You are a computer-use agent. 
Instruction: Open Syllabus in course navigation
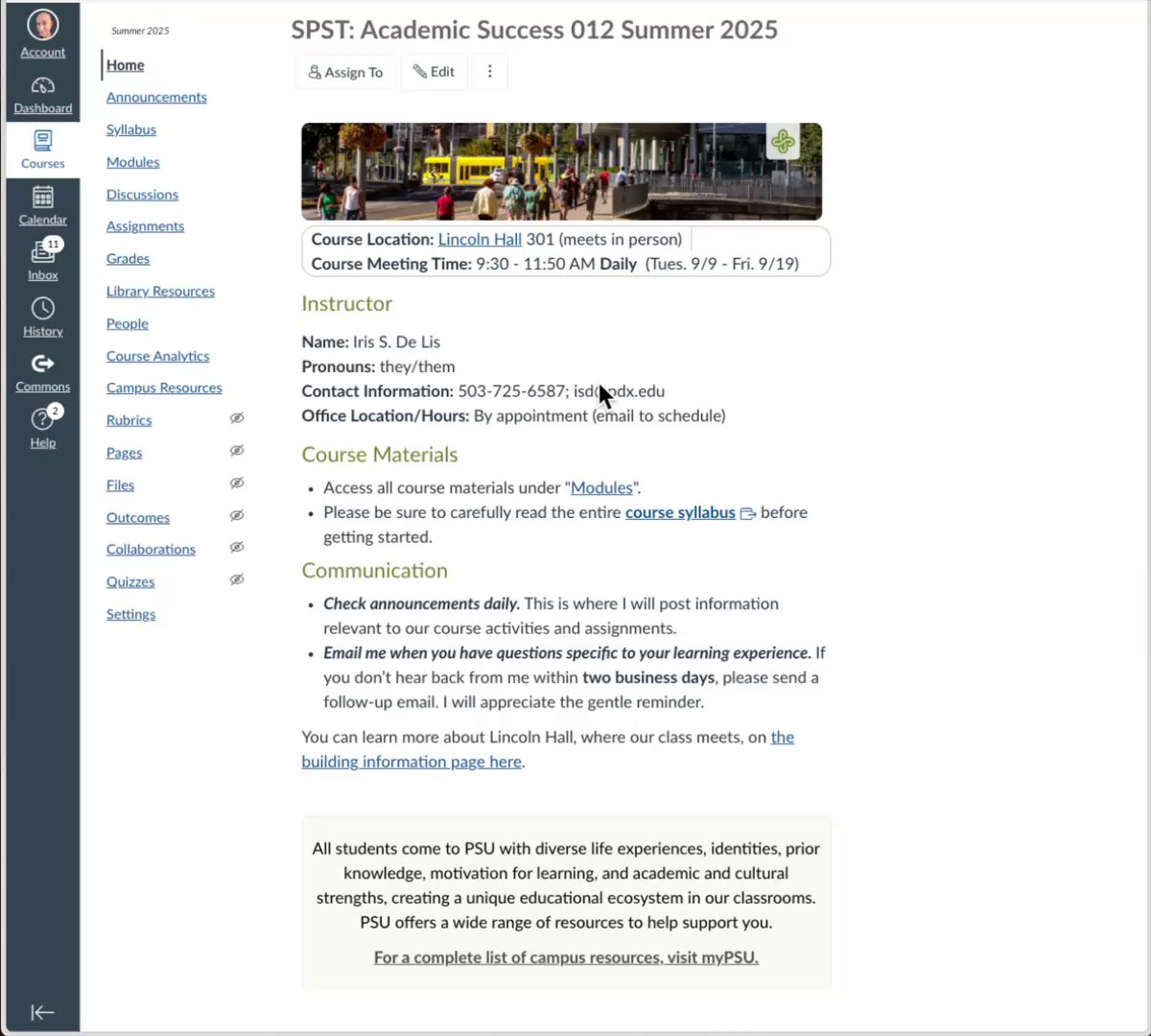131,129
